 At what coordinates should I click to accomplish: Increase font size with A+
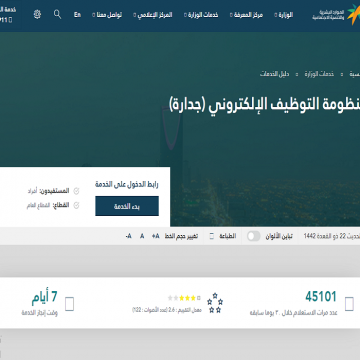[156, 236]
